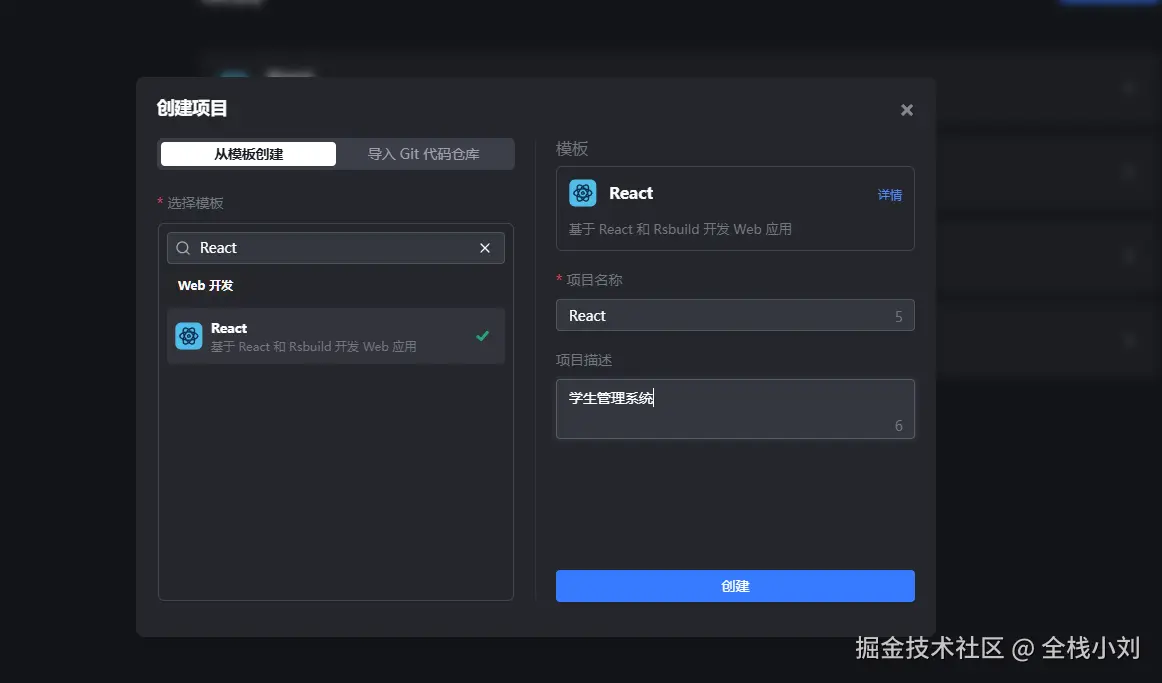This screenshot has height=683, width=1162.
Task: Click the green checkmark on React template
Action: click(x=482, y=336)
